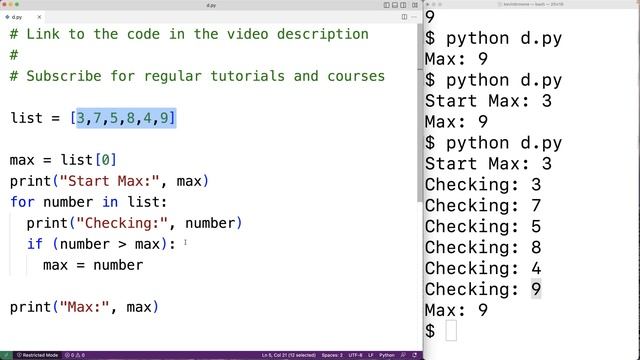Viewport: 640px width, 360px height.
Task: Click the print "Max:" code line
Action: point(84,307)
